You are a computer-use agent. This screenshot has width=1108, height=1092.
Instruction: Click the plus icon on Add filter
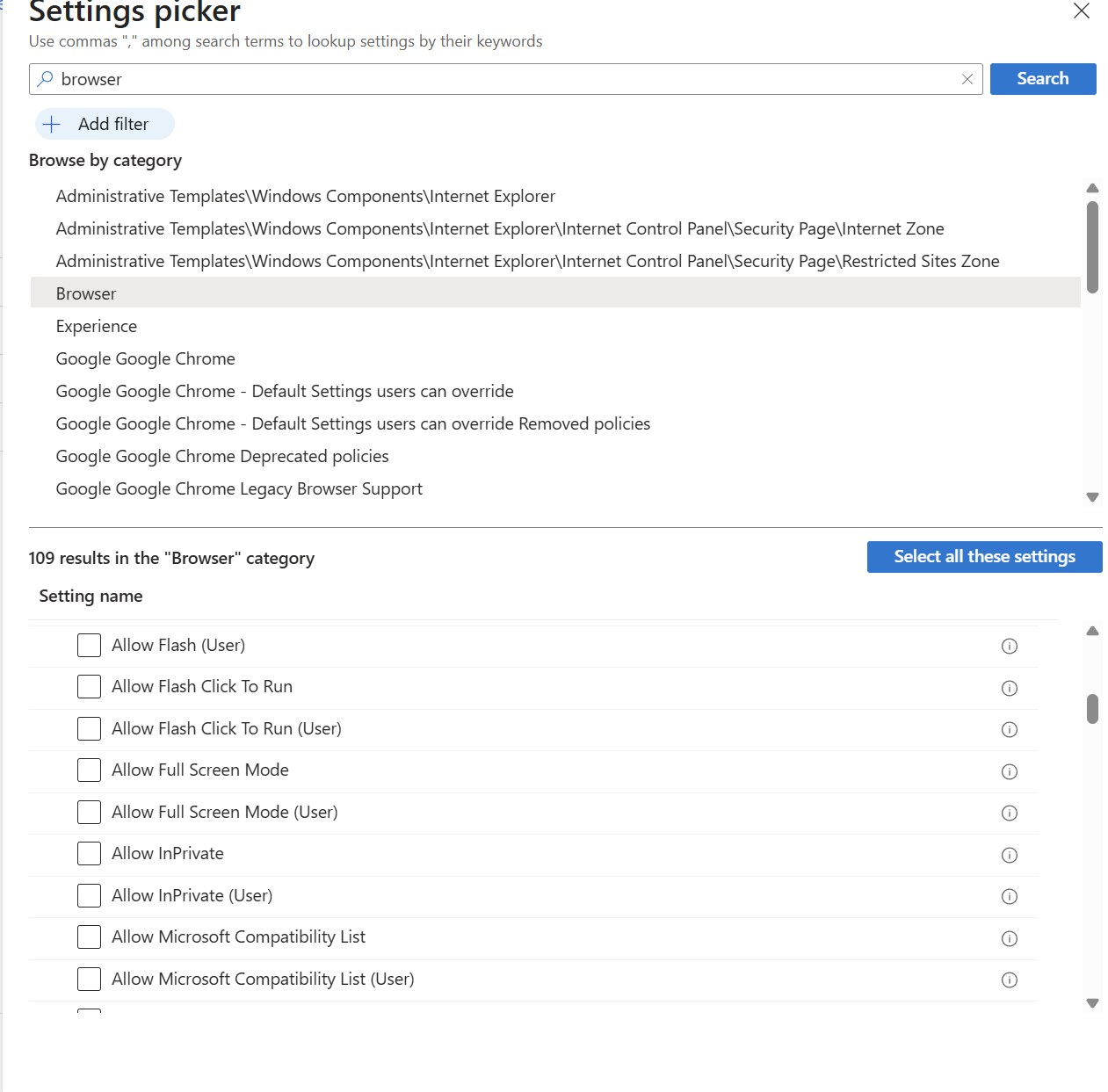click(x=52, y=124)
